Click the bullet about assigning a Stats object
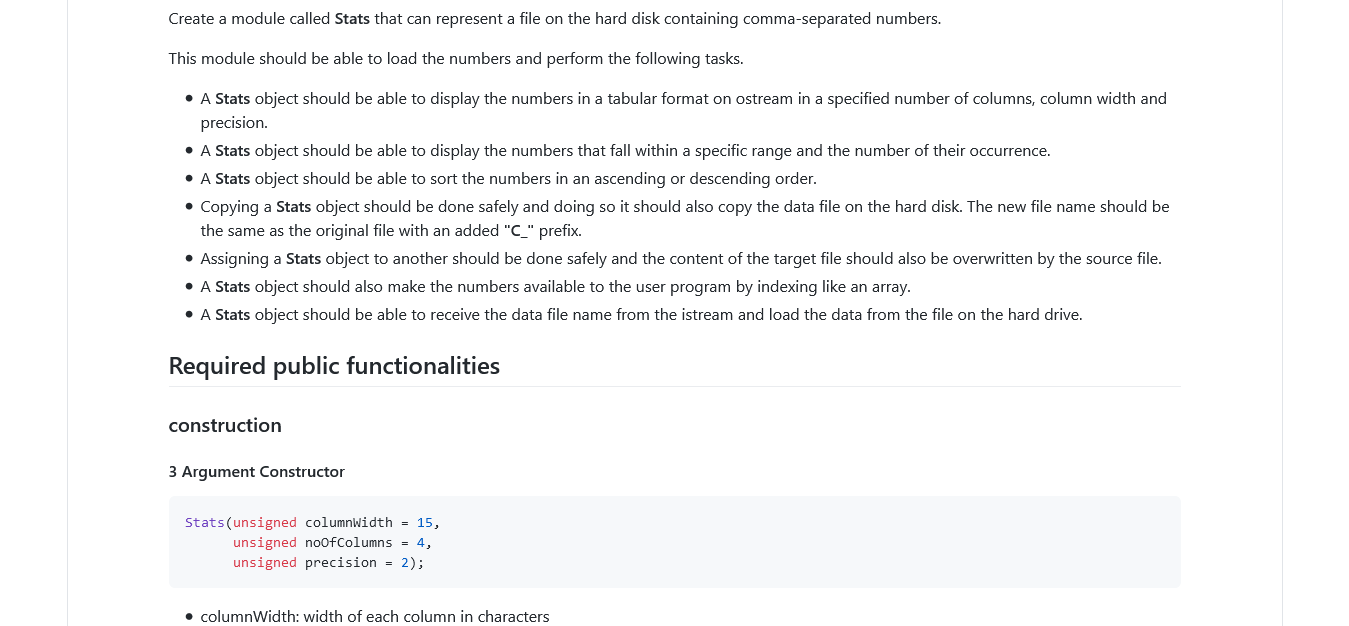Viewport: 1349px width, 626px height. click(x=681, y=259)
